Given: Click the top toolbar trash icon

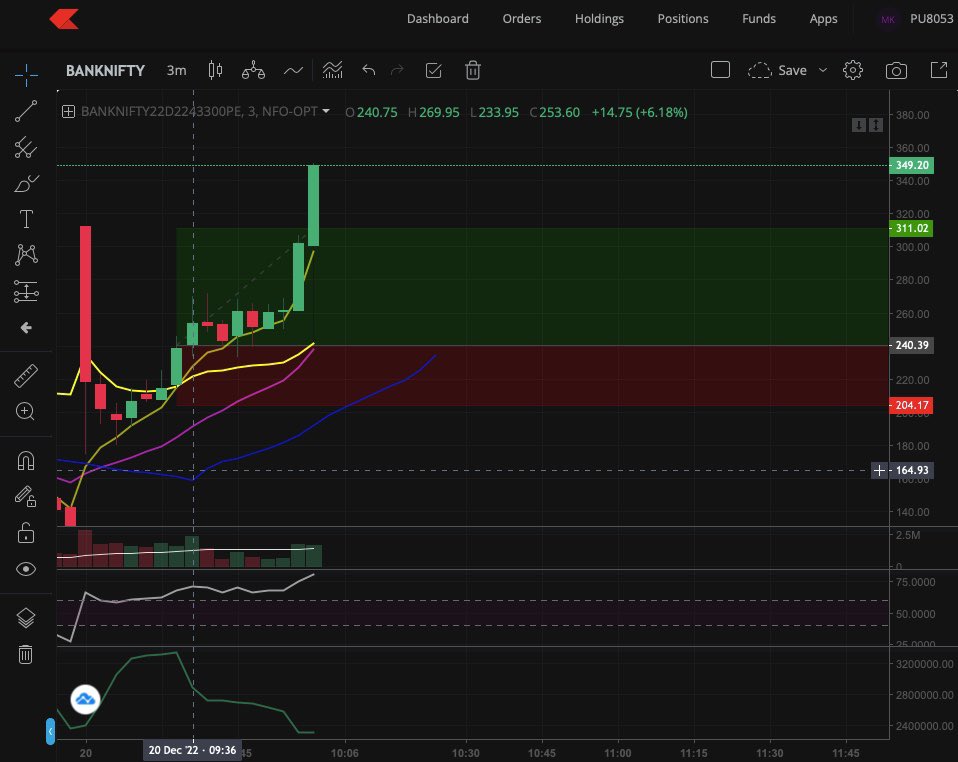Looking at the screenshot, I should [472, 70].
